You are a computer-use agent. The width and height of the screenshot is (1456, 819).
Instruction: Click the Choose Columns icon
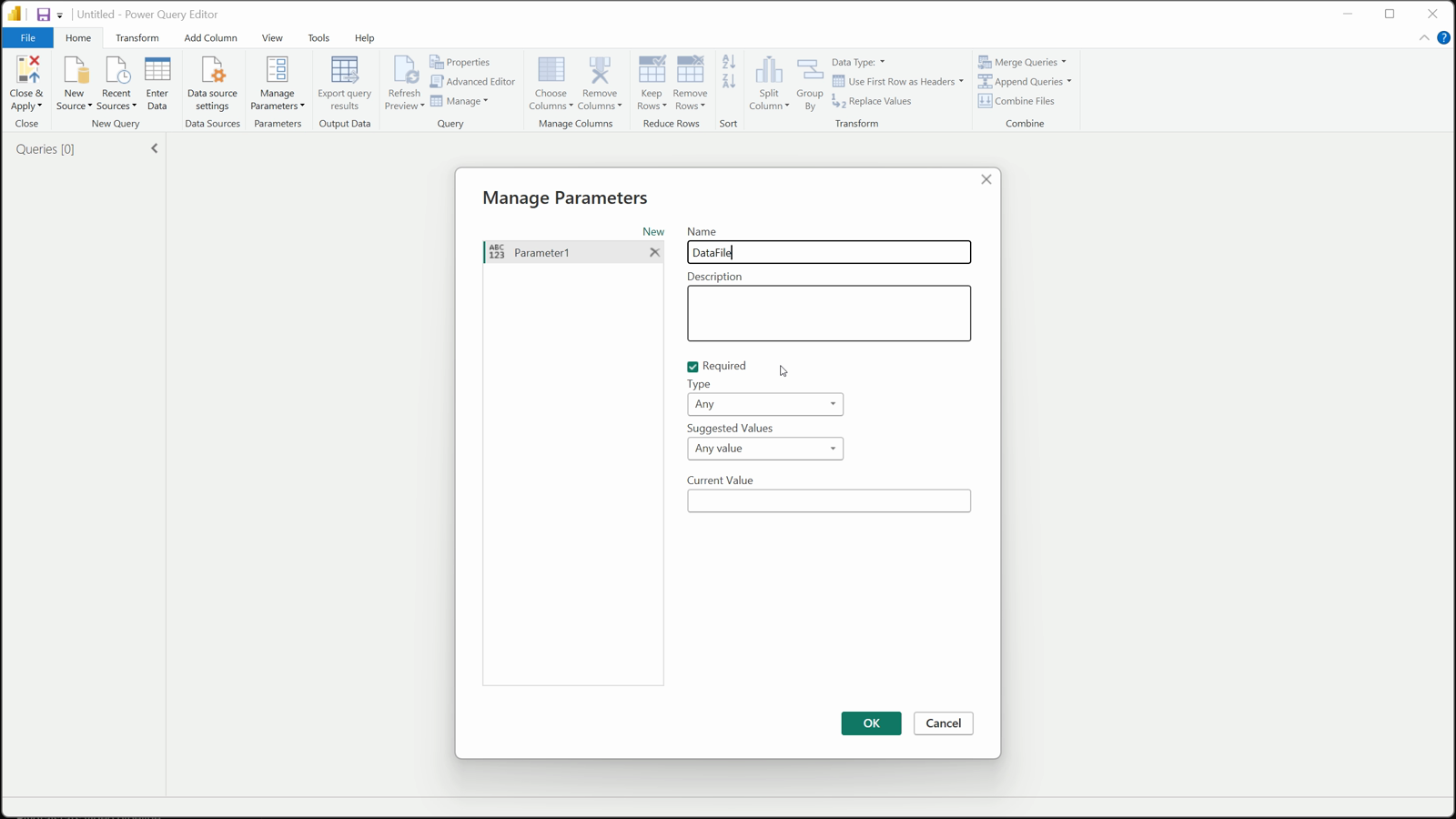(x=551, y=70)
